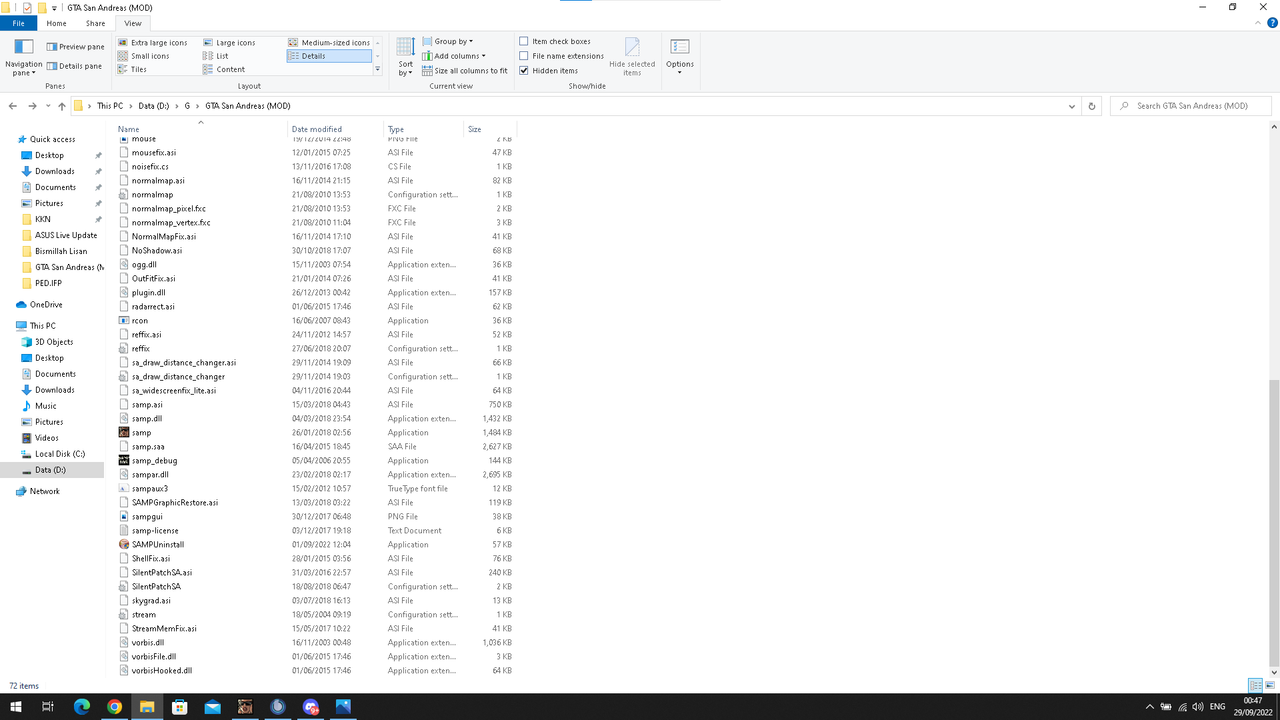Choose List layout
The width and height of the screenshot is (1280, 720).
[x=216, y=56]
